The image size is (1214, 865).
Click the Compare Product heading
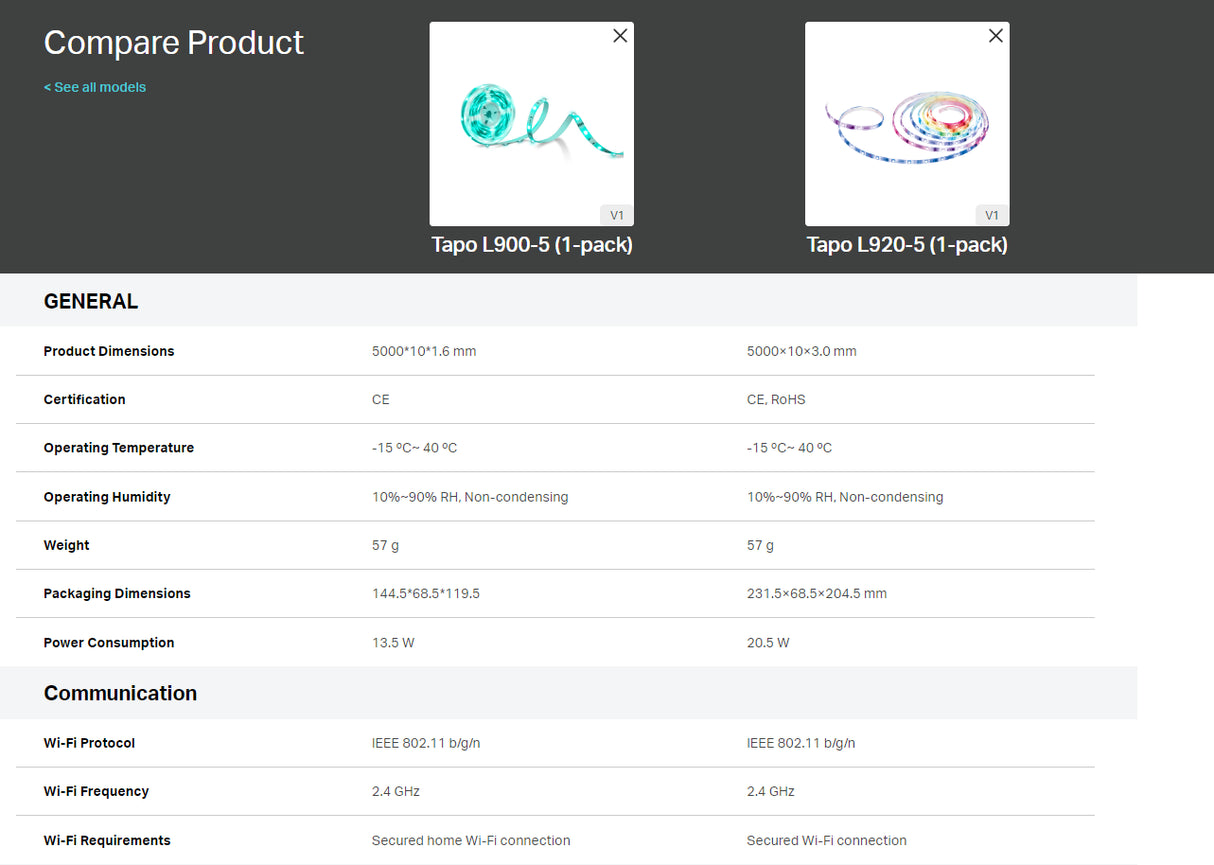click(x=173, y=42)
